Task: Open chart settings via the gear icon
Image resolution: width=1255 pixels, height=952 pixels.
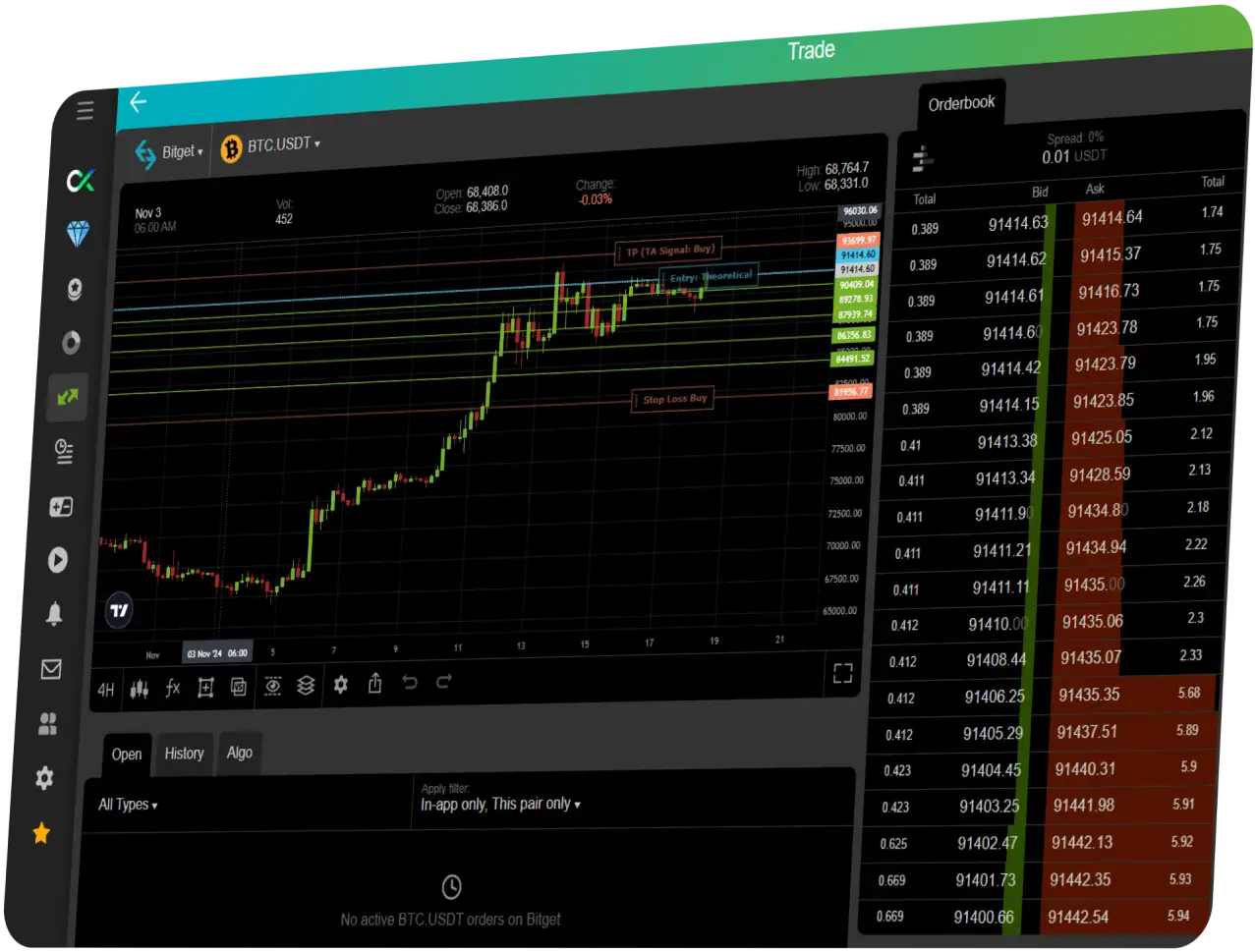Action: 340,686
